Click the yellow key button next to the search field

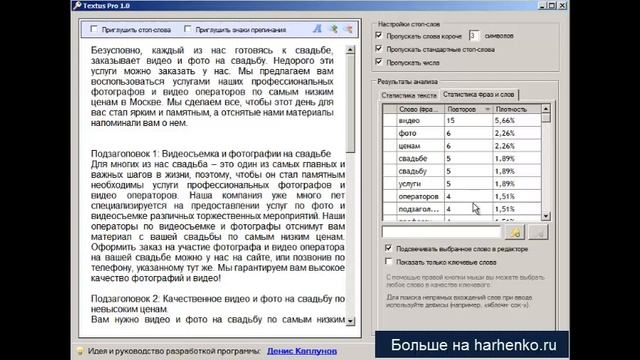(x=515, y=232)
